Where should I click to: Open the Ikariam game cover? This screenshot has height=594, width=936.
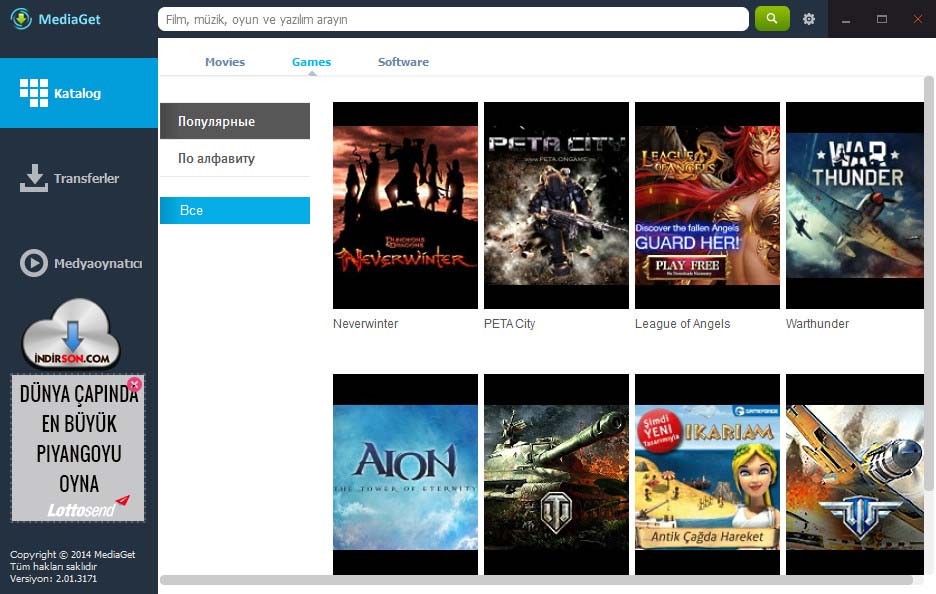pos(707,475)
